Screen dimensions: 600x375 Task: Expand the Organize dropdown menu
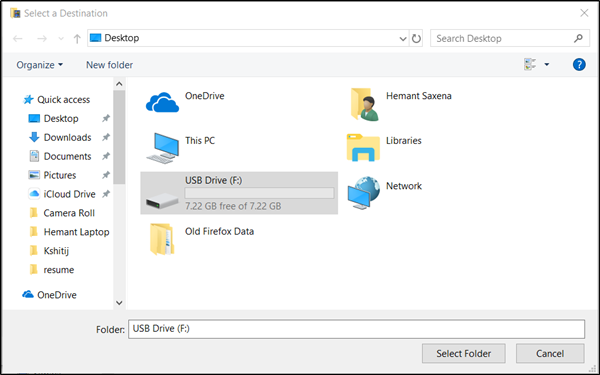point(39,65)
